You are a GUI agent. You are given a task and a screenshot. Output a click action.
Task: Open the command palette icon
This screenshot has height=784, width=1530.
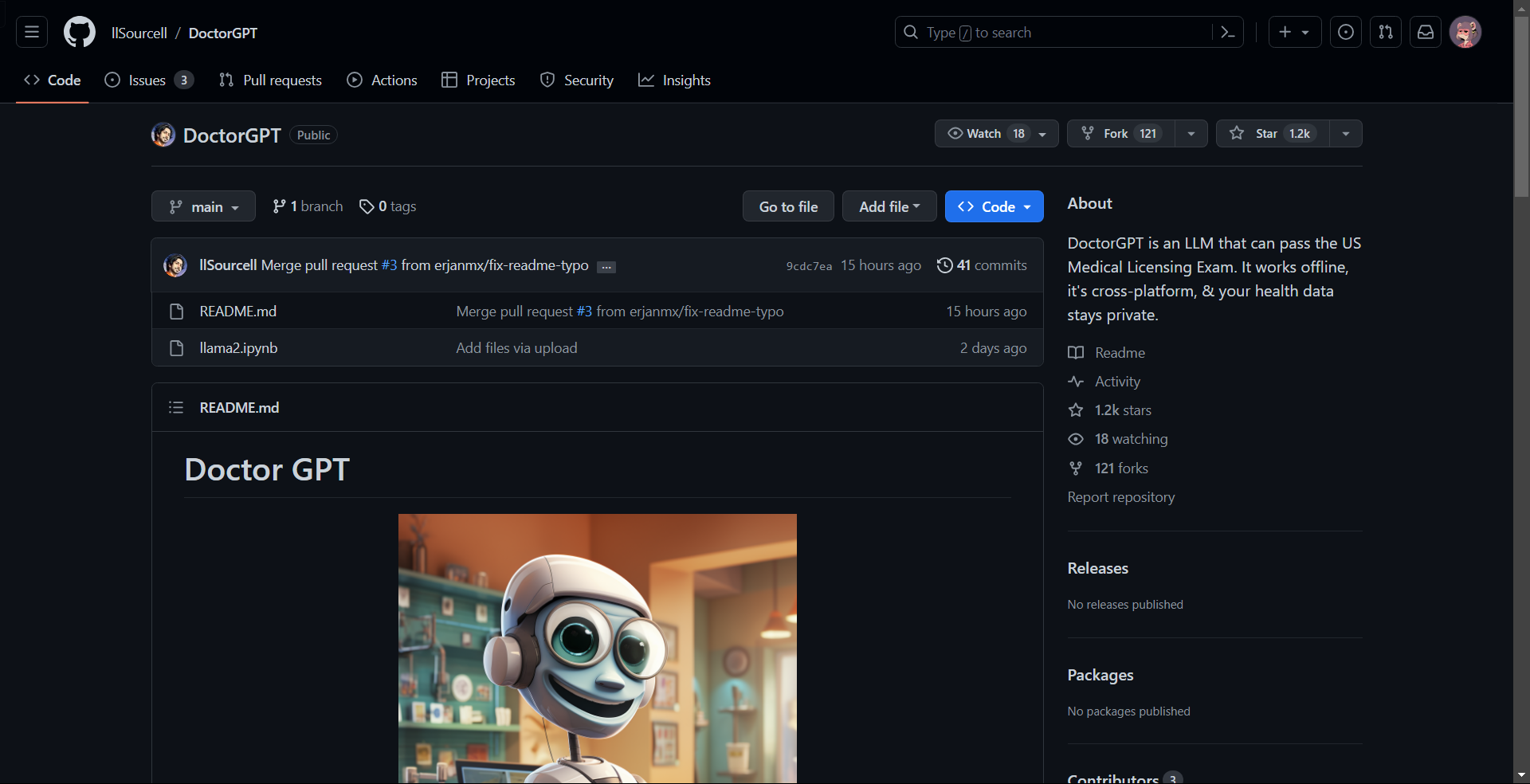(1227, 33)
